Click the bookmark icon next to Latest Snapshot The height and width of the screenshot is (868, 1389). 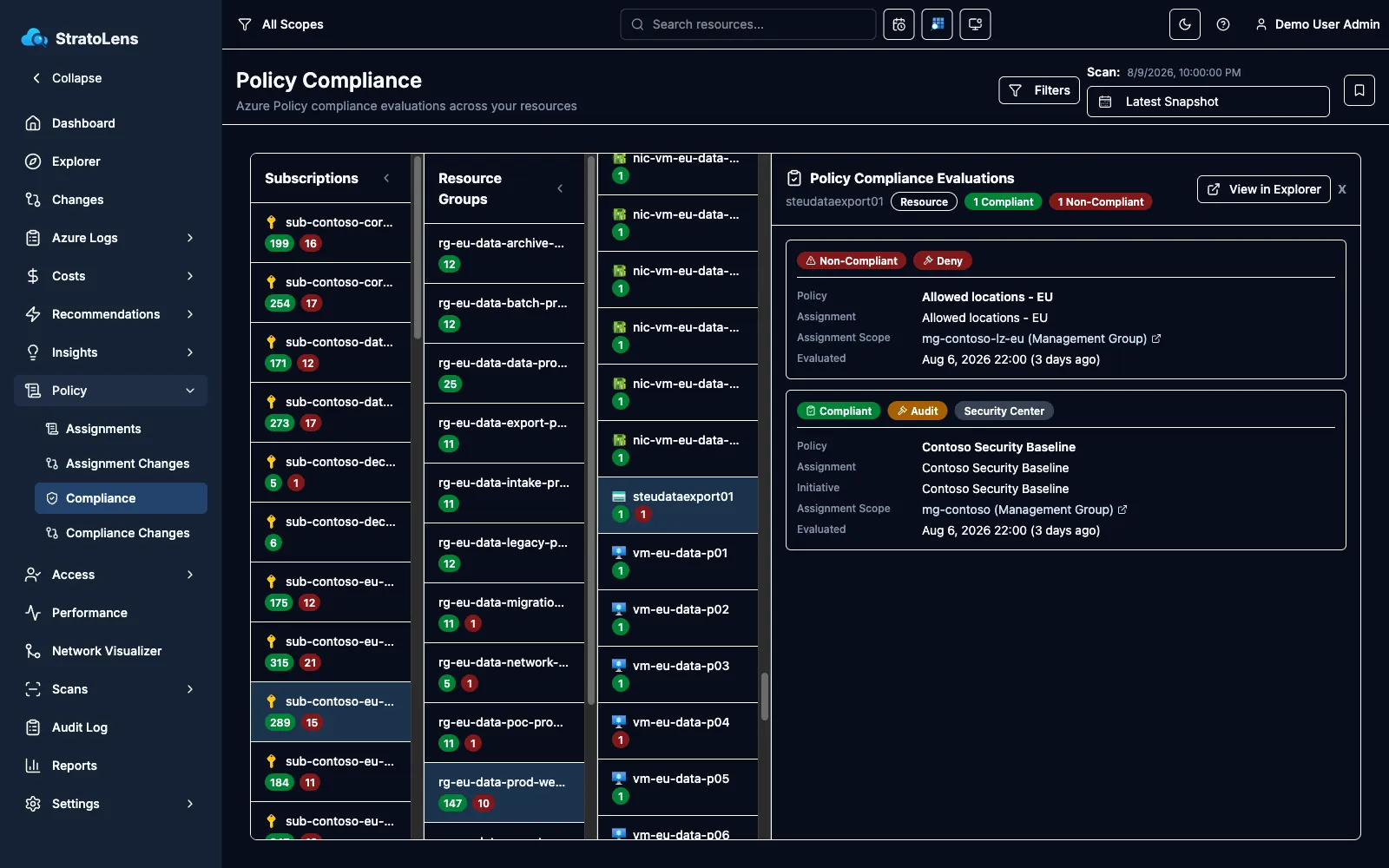[1359, 90]
